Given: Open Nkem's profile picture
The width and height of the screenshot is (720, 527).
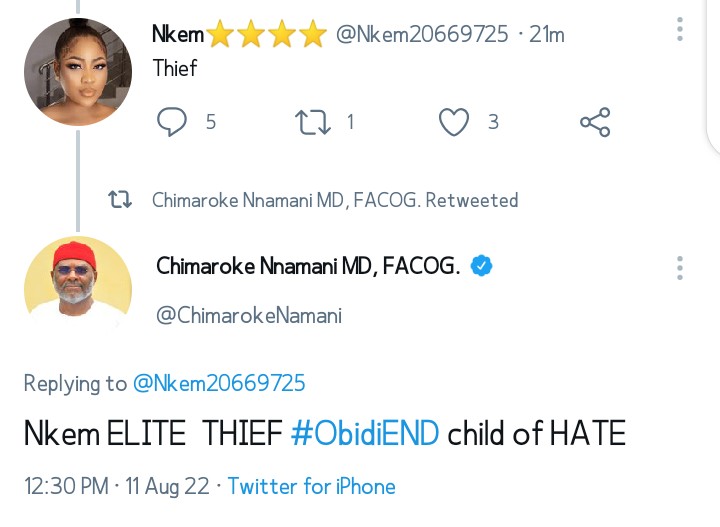Looking at the screenshot, I should (78, 71).
